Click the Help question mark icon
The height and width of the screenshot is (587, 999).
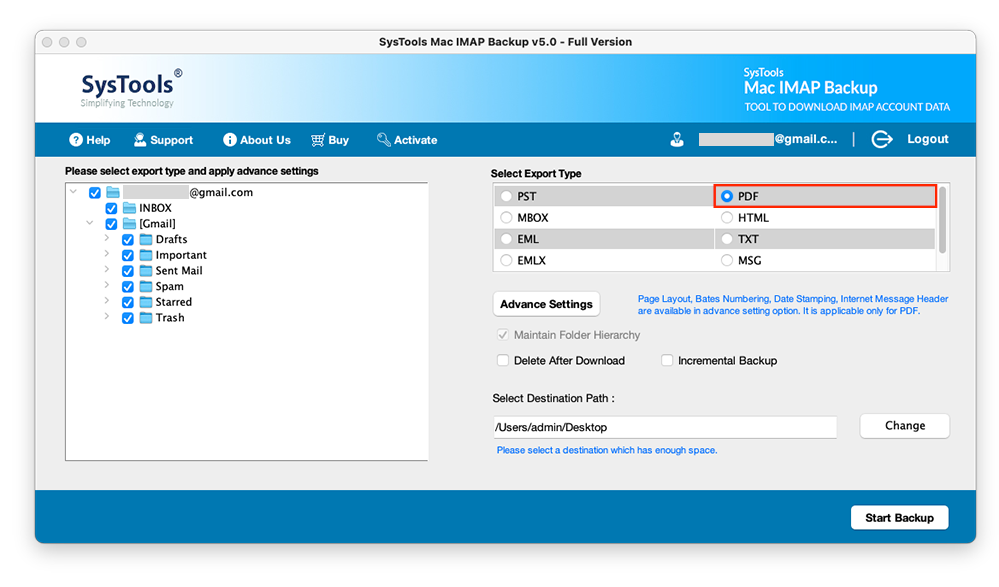pos(76,140)
